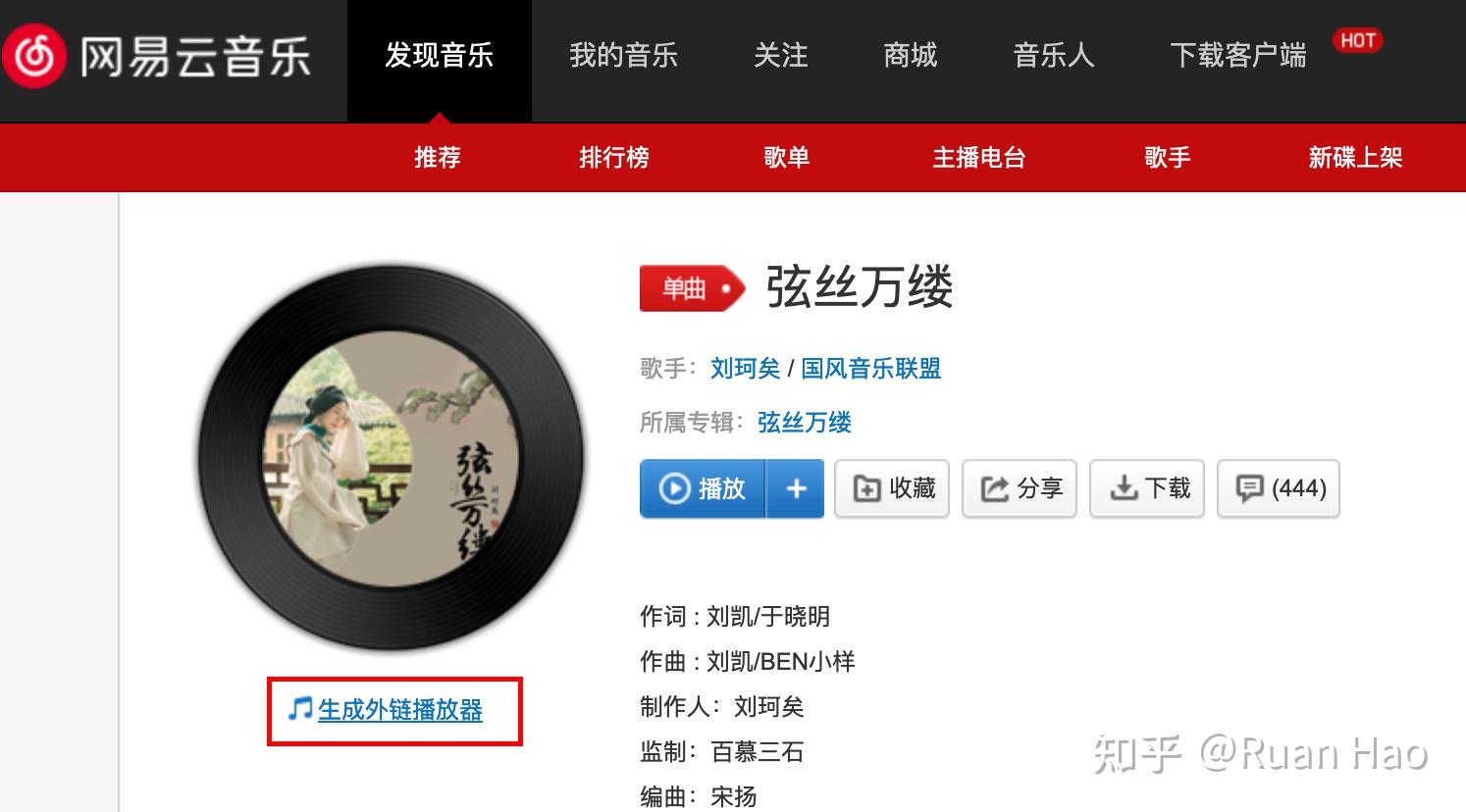1466x812 pixels.
Task: Select the 发现音乐 tab
Action: (x=440, y=56)
